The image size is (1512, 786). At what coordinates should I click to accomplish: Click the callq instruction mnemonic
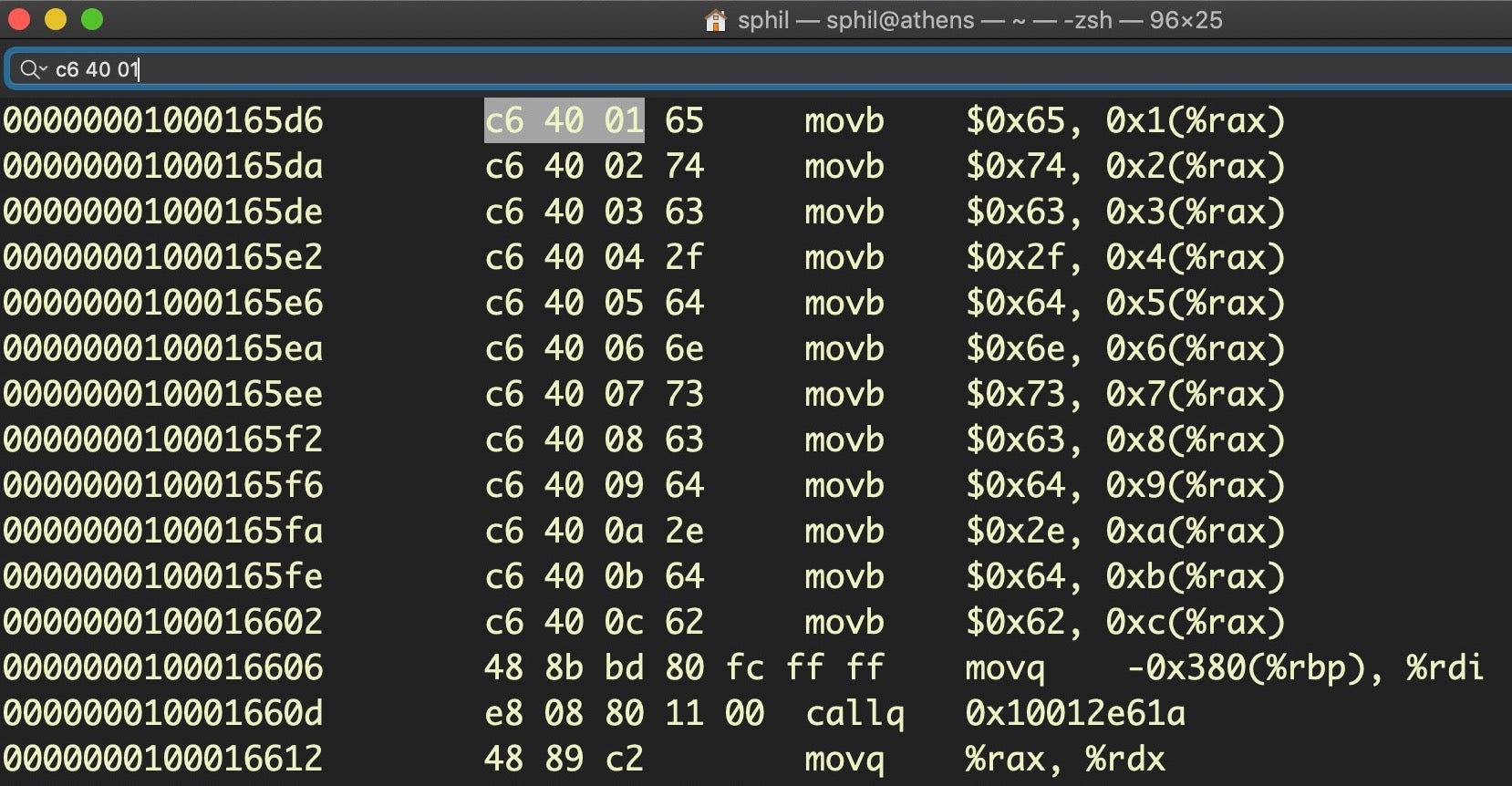click(x=854, y=713)
